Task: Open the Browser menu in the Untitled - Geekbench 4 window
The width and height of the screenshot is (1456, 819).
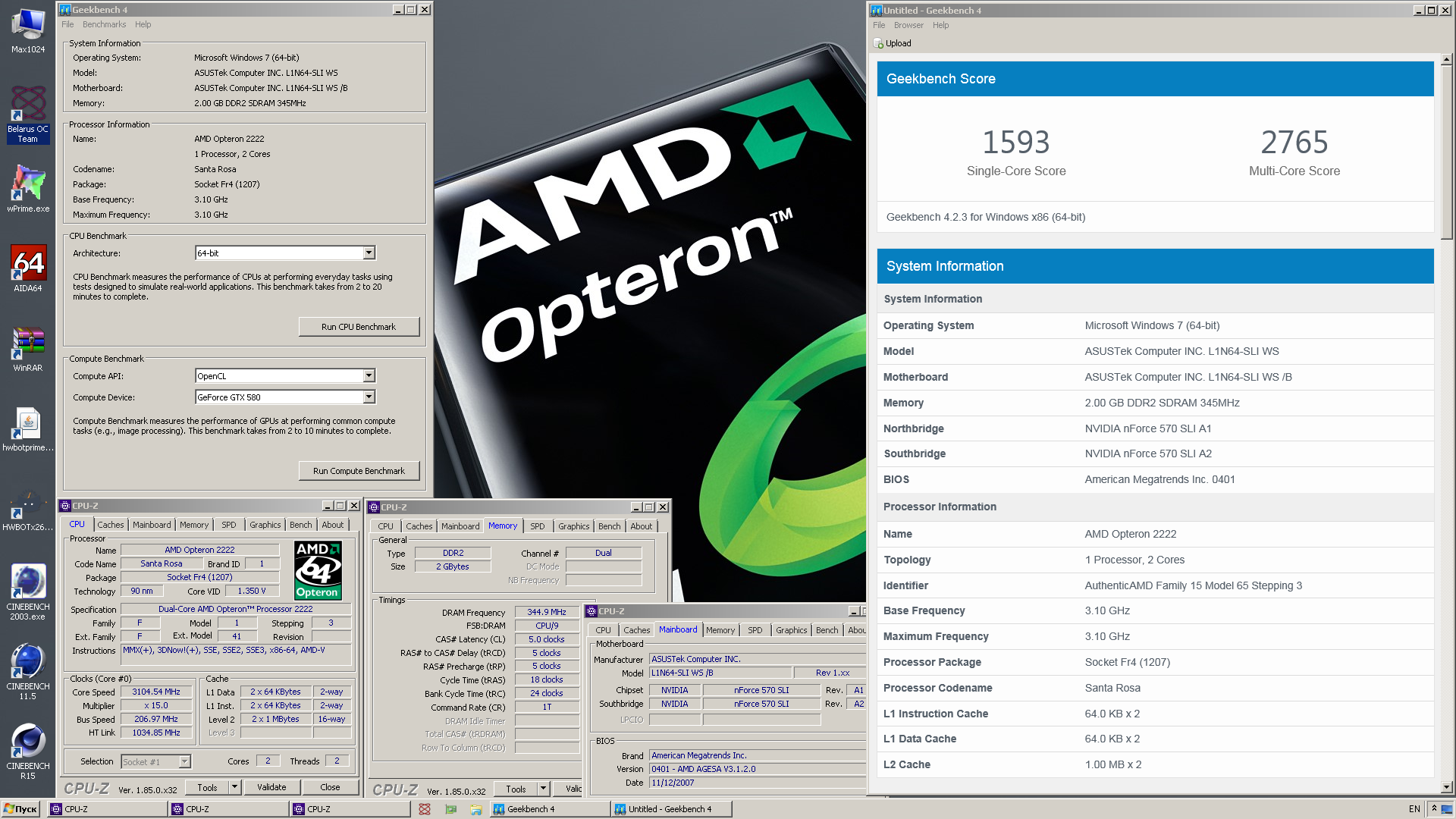Action: pyautogui.click(x=908, y=25)
